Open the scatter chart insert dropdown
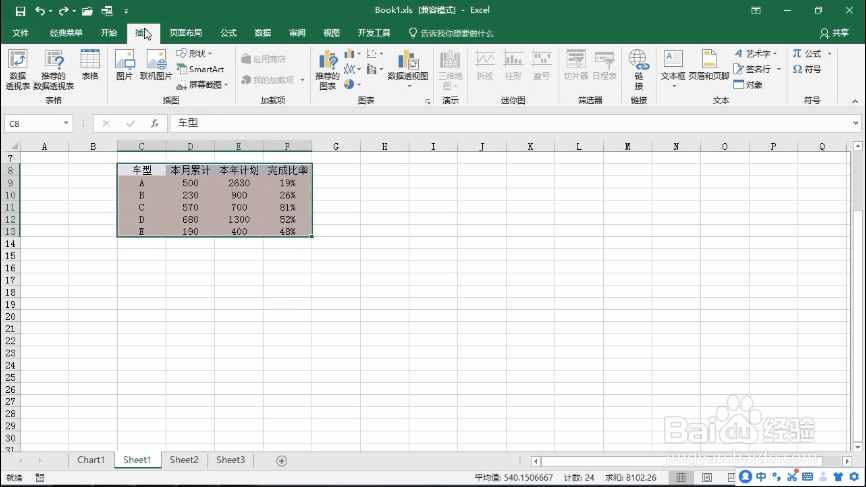Image resolution: width=866 pixels, height=487 pixels. coord(375,54)
